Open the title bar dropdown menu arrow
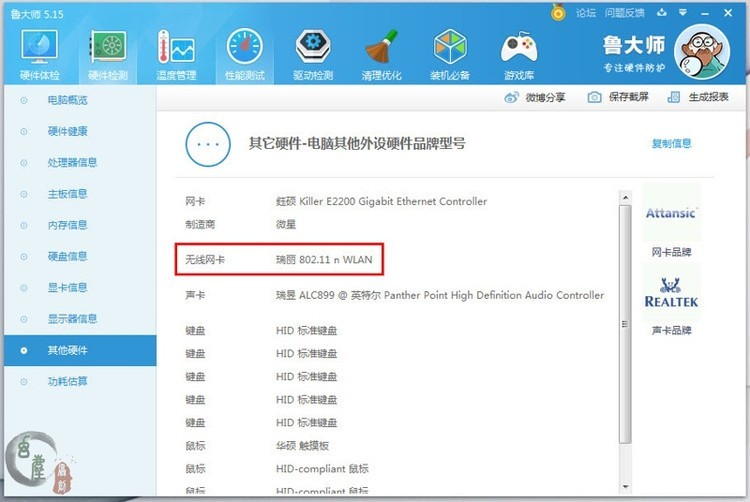750x502 pixels. (x=683, y=12)
